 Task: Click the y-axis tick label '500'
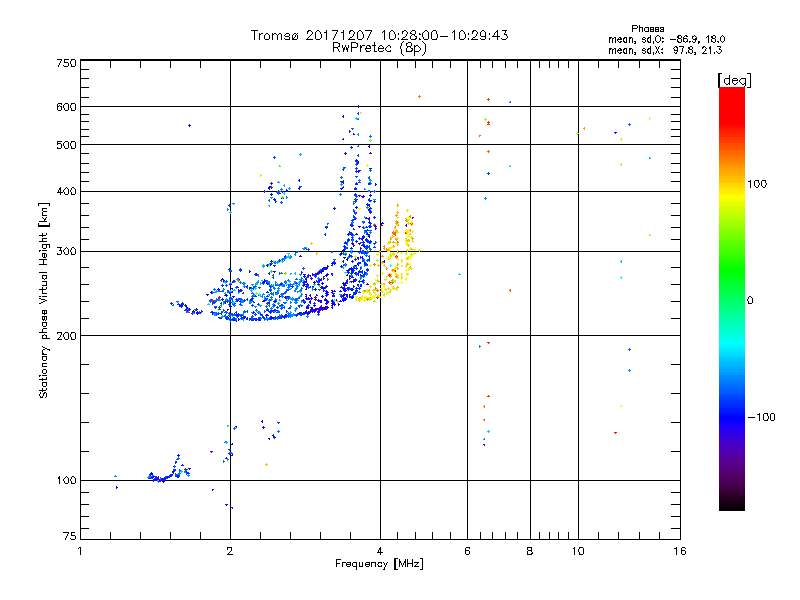click(66, 145)
